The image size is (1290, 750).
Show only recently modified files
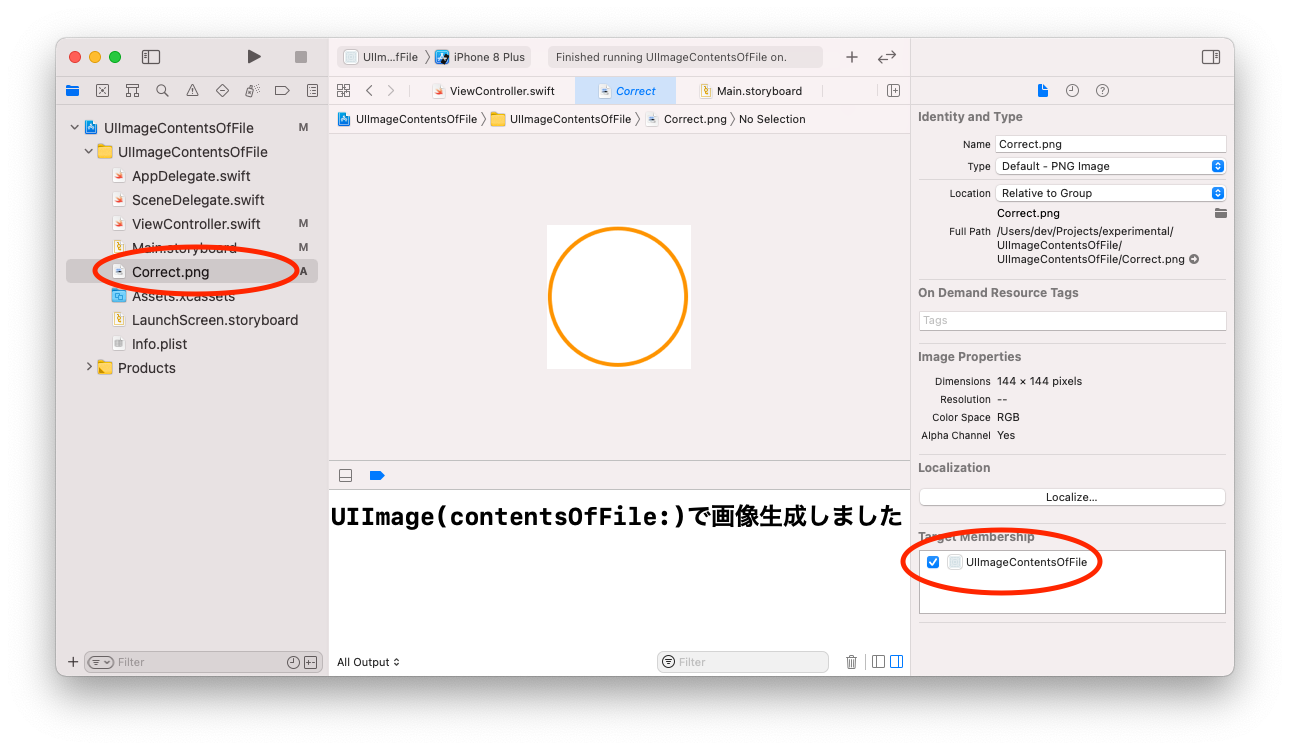tap(293, 662)
